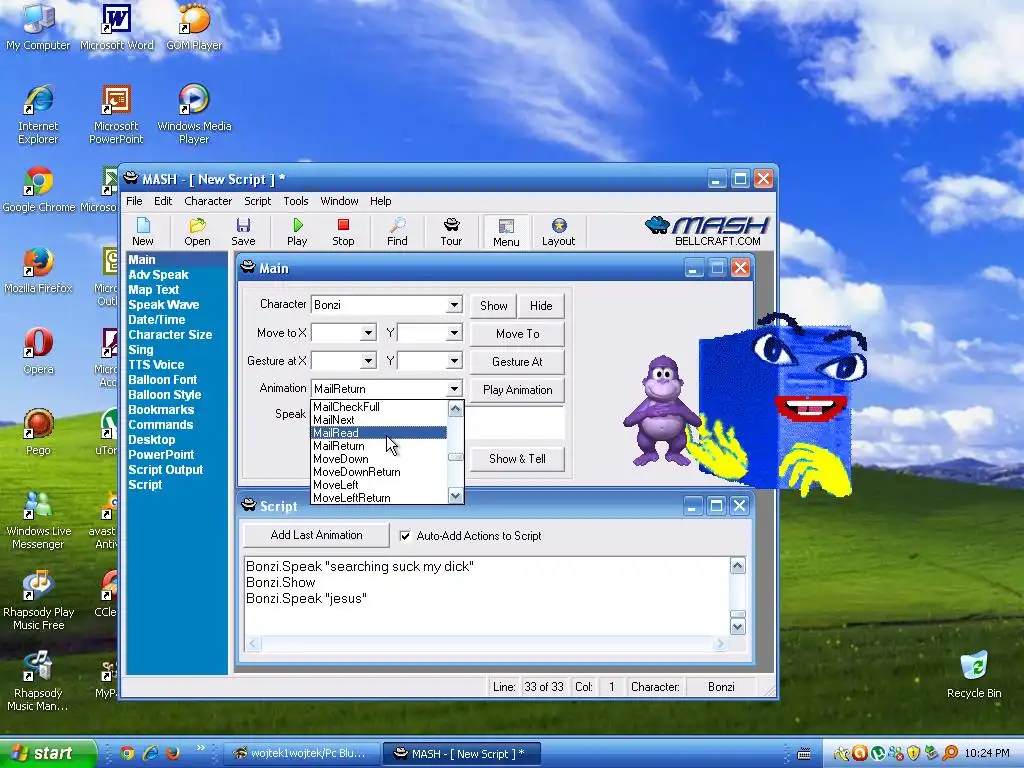
Task: Choose MoveLeft from animation list
Action: click(379, 485)
